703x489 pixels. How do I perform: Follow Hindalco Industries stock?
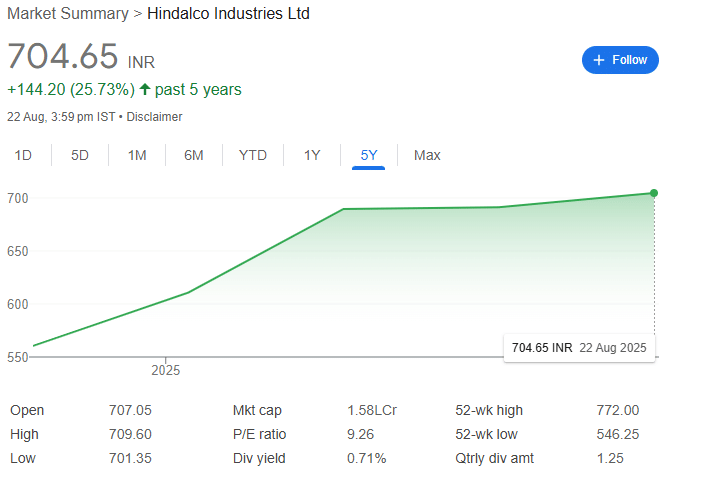(x=620, y=60)
